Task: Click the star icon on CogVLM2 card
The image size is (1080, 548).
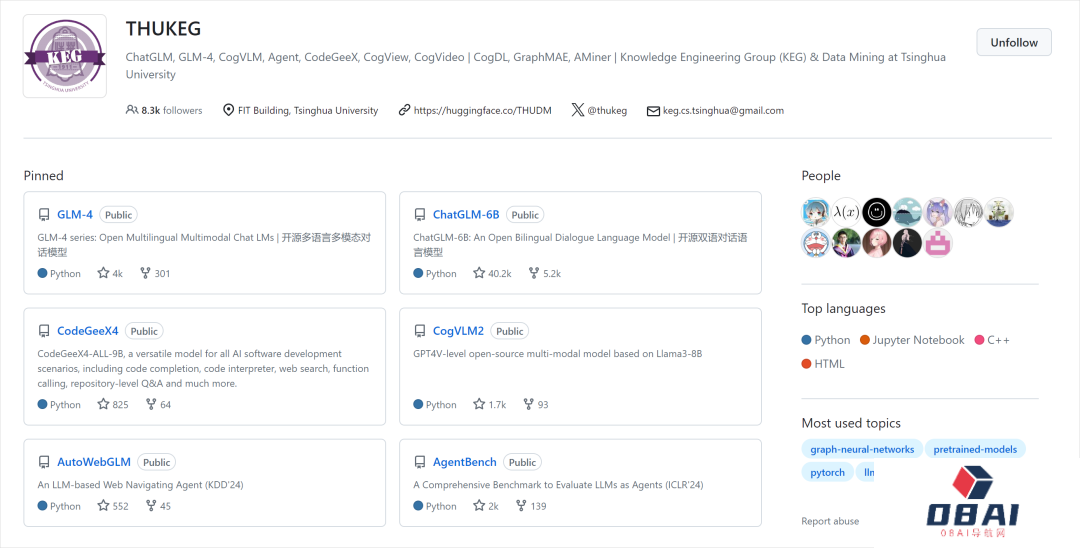Action: (x=479, y=405)
